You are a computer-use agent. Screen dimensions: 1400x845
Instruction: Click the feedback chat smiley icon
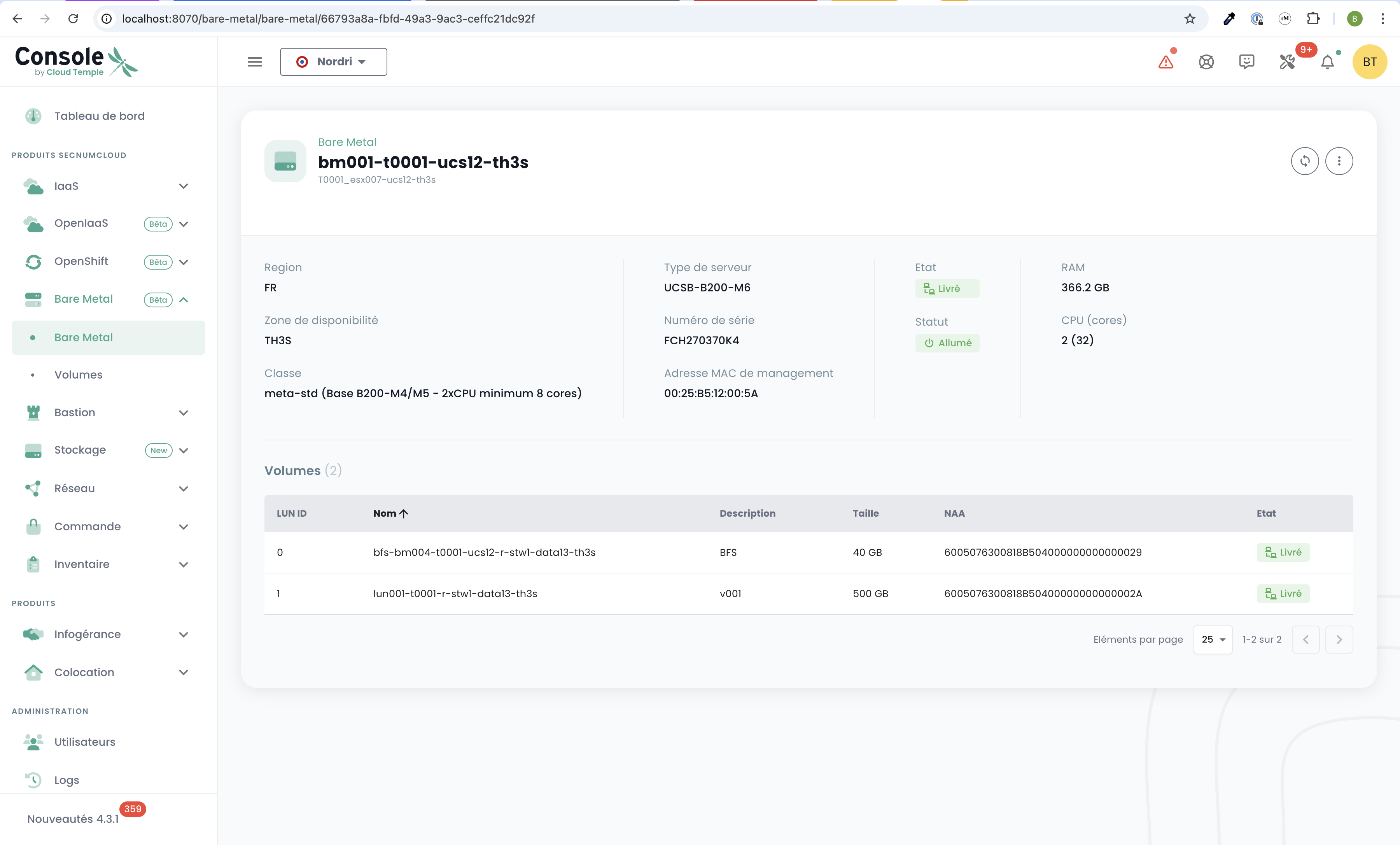(x=1246, y=62)
